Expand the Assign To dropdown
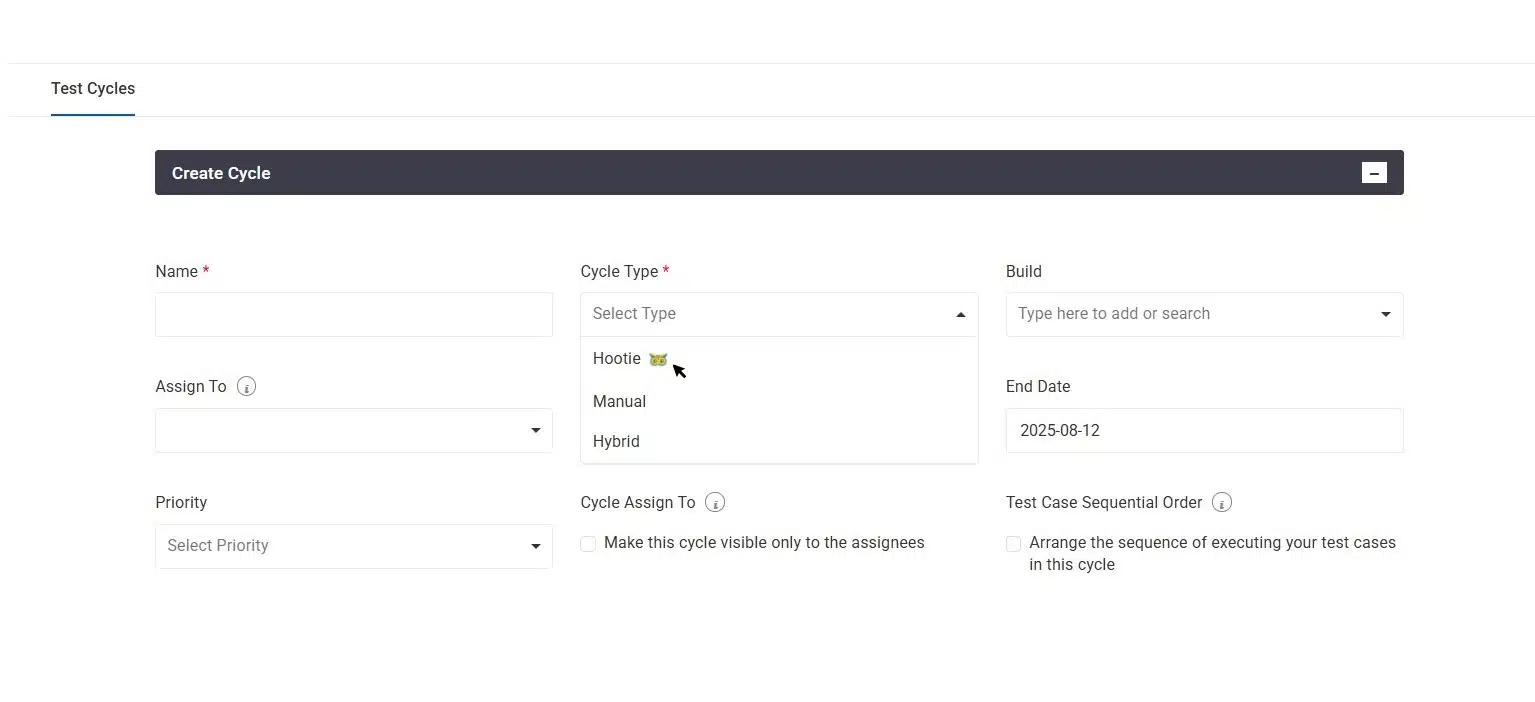This screenshot has height=702, width=1535. tap(535, 431)
